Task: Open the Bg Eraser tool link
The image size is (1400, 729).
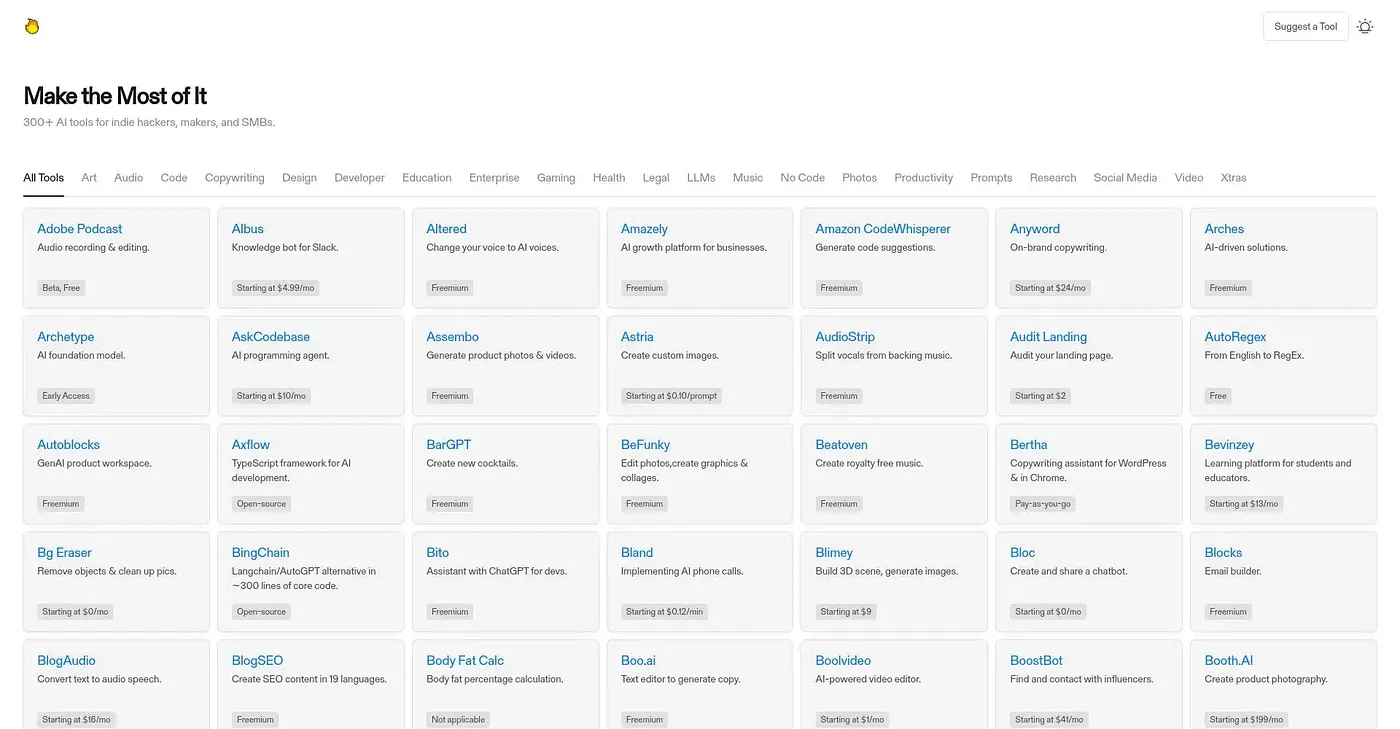Action: coord(64,553)
